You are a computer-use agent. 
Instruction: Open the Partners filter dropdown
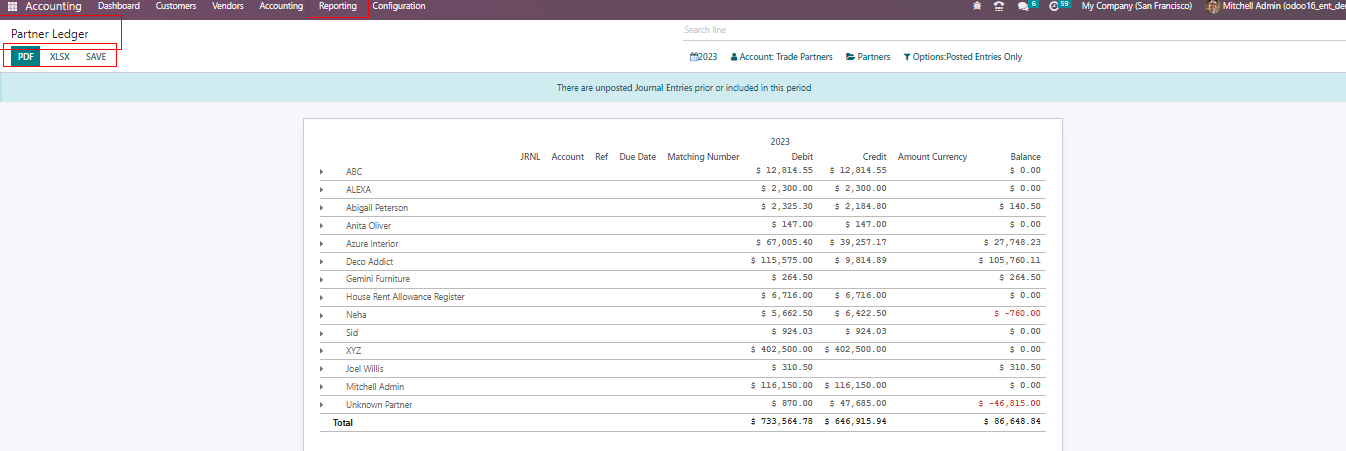(x=868, y=57)
